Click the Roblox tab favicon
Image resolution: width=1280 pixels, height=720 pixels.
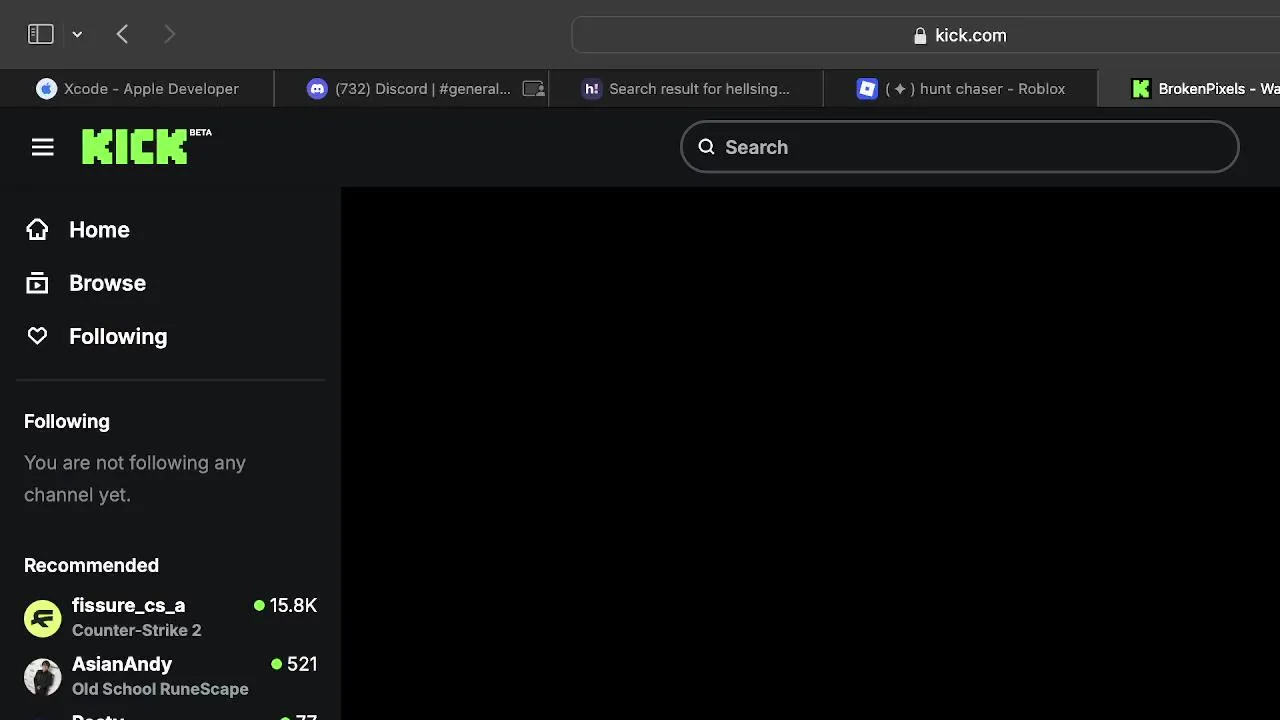(x=867, y=88)
